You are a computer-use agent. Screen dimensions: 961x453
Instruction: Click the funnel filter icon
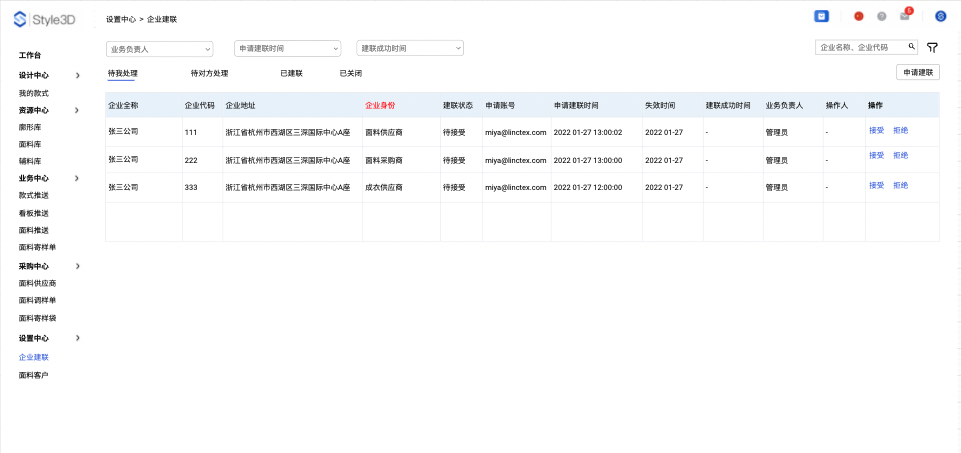tap(932, 47)
